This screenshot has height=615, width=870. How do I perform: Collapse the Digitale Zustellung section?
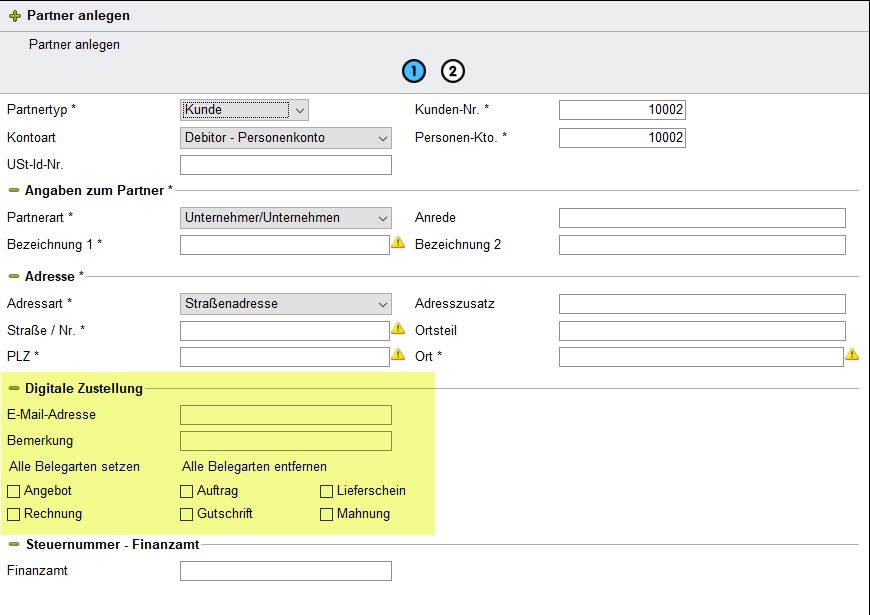[14, 388]
